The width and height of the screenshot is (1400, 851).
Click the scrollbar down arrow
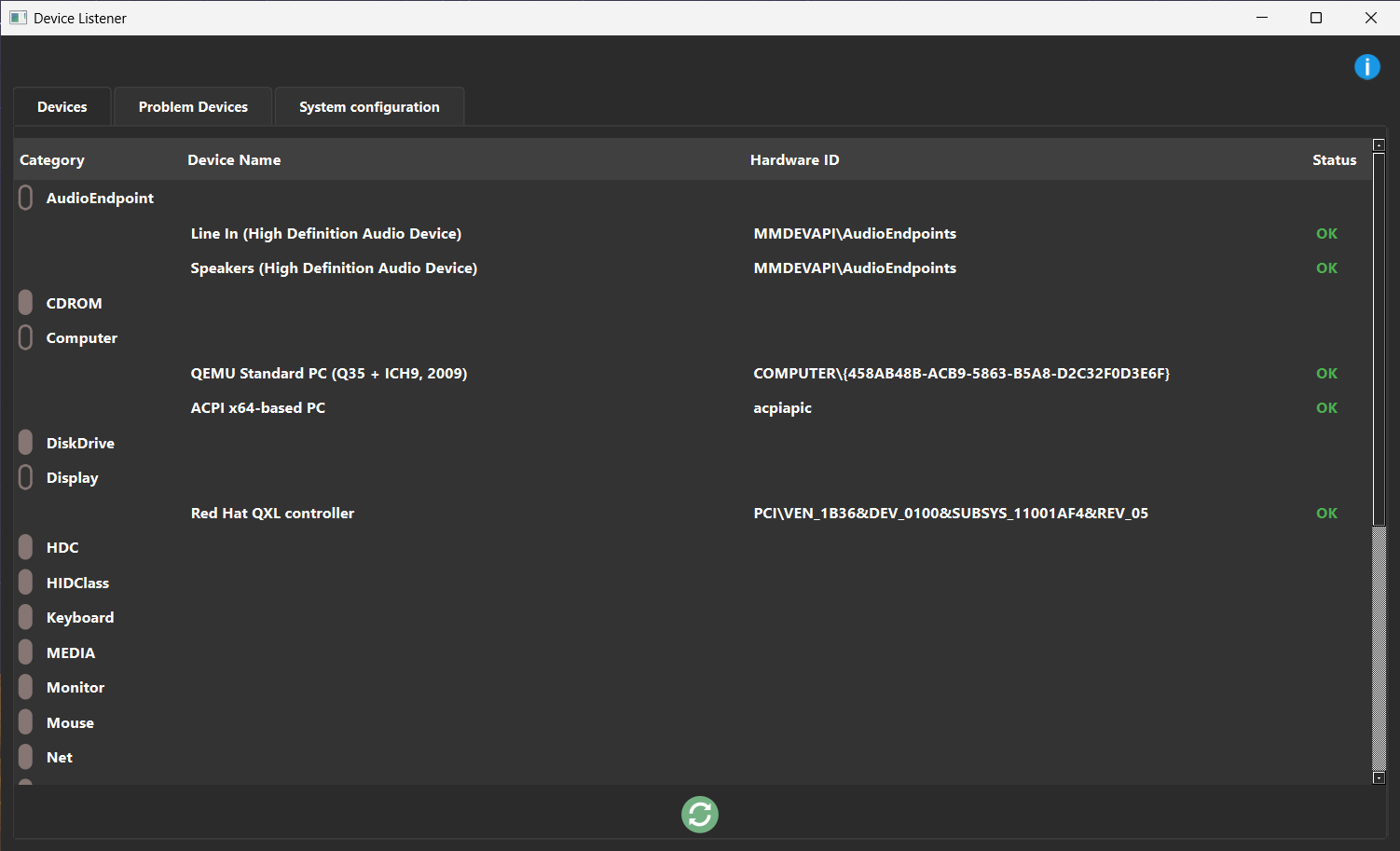click(x=1379, y=777)
